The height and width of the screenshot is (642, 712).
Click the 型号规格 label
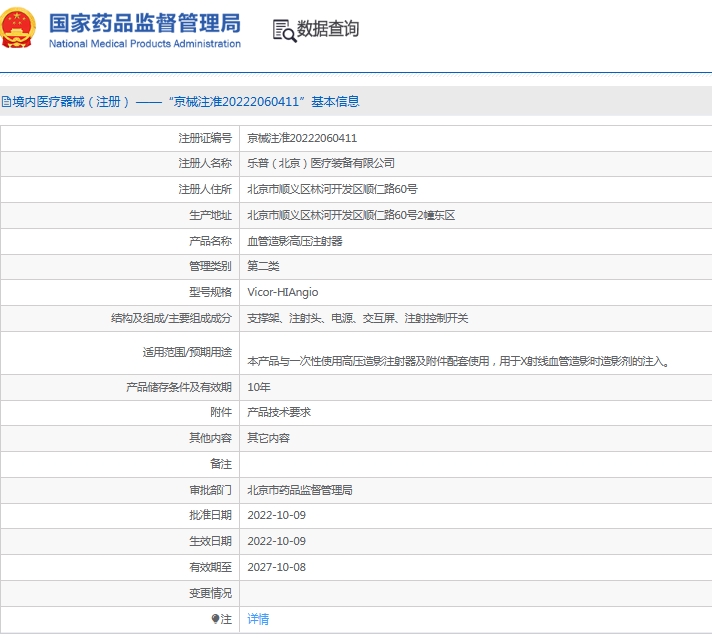211,292
